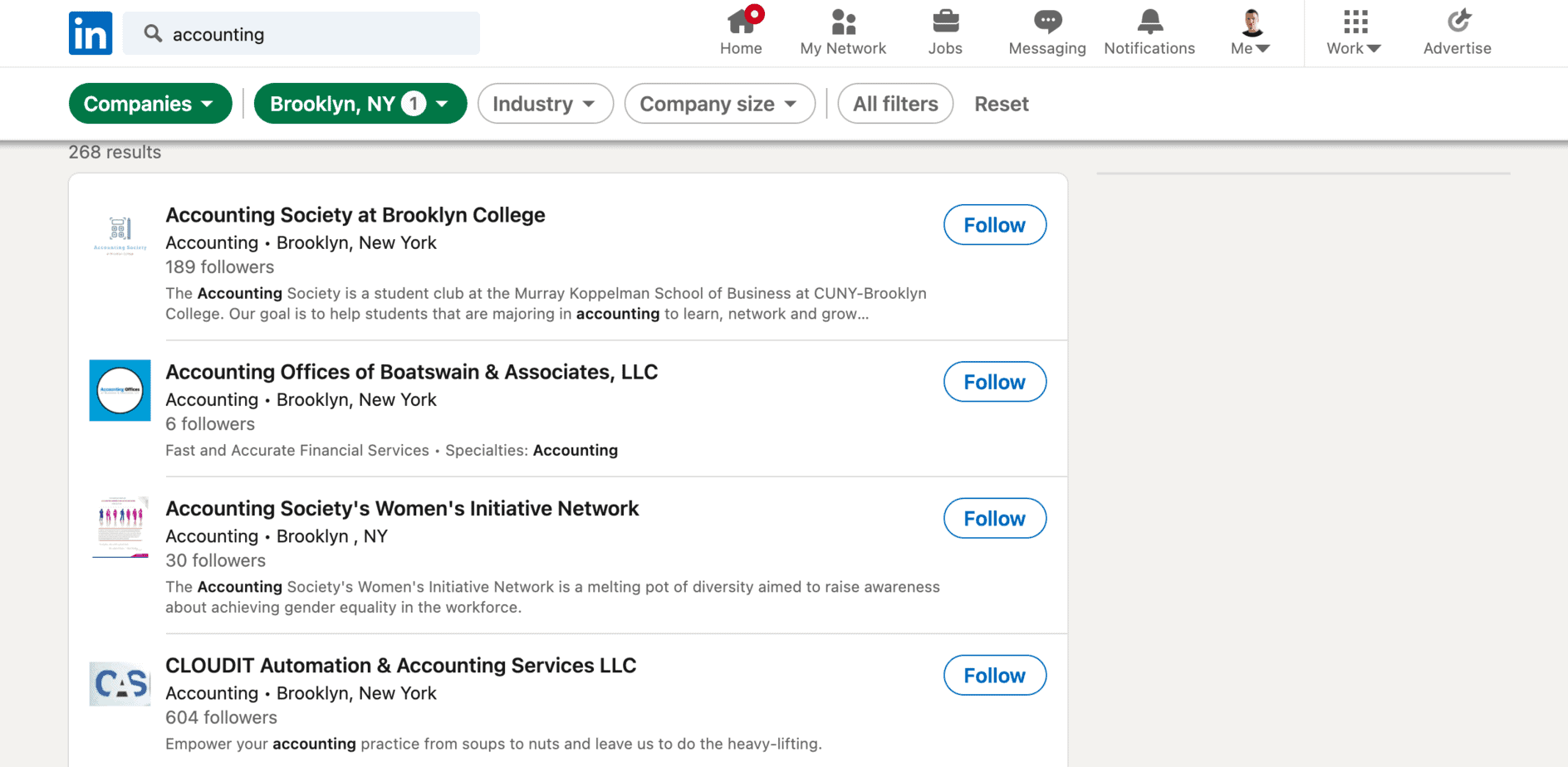Click the Advertise icon

[1458, 22]
